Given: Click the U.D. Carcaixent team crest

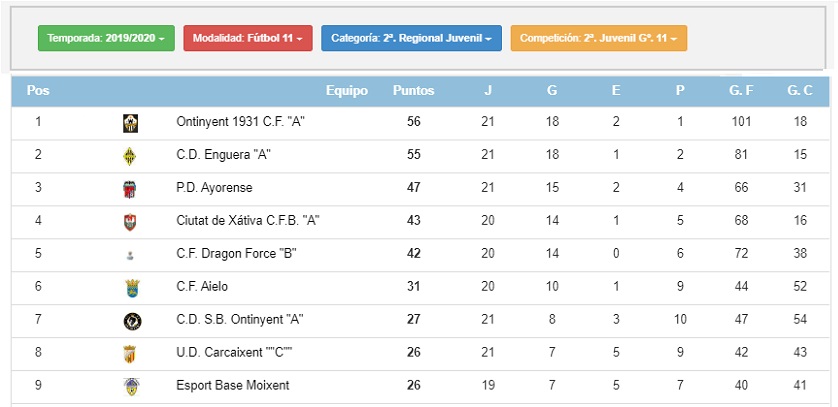Looking at the screenshot, I should (130, 354).
